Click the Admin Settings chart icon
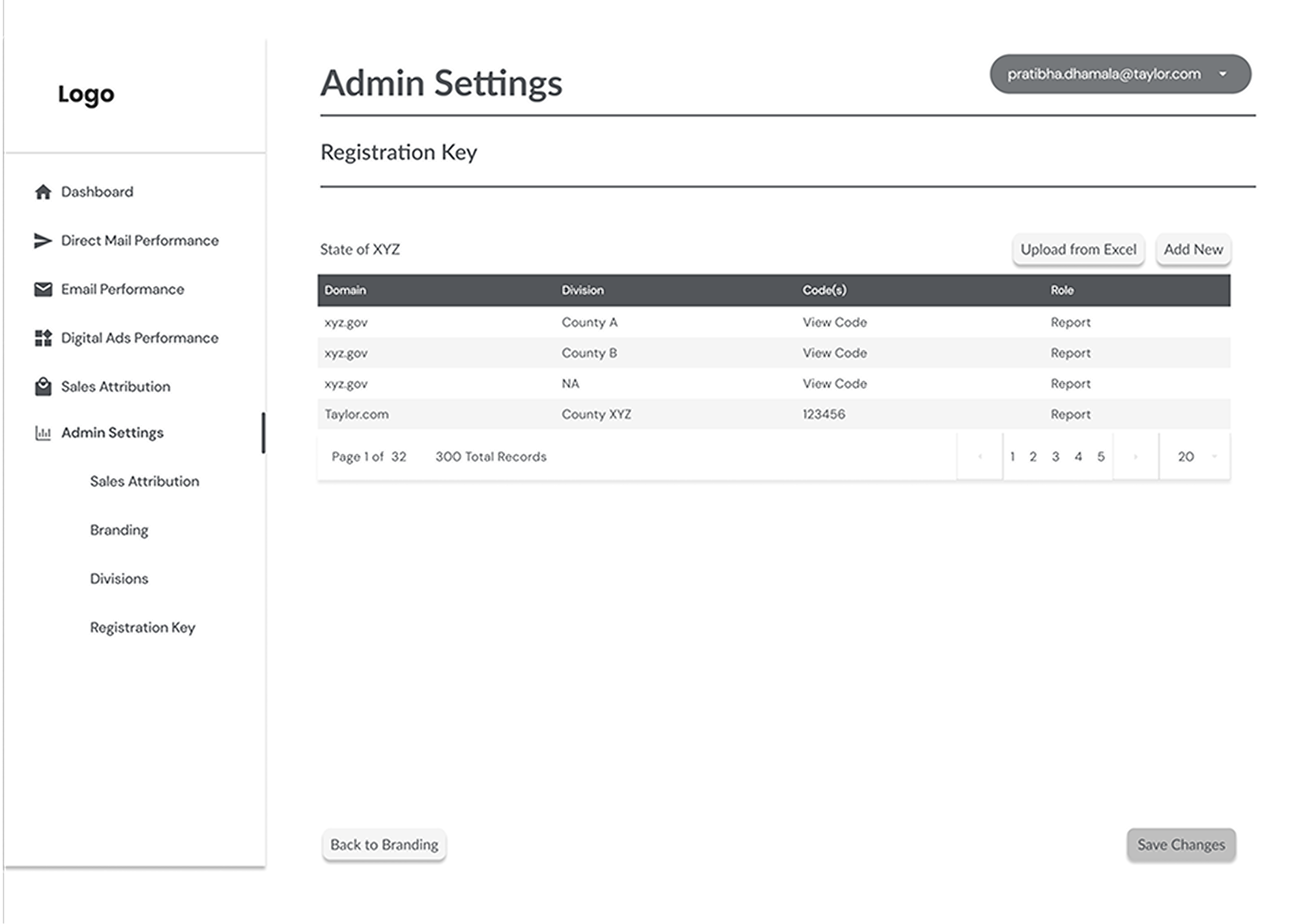The height and width of the screenshot is (924, 1303). pos(43,433)
